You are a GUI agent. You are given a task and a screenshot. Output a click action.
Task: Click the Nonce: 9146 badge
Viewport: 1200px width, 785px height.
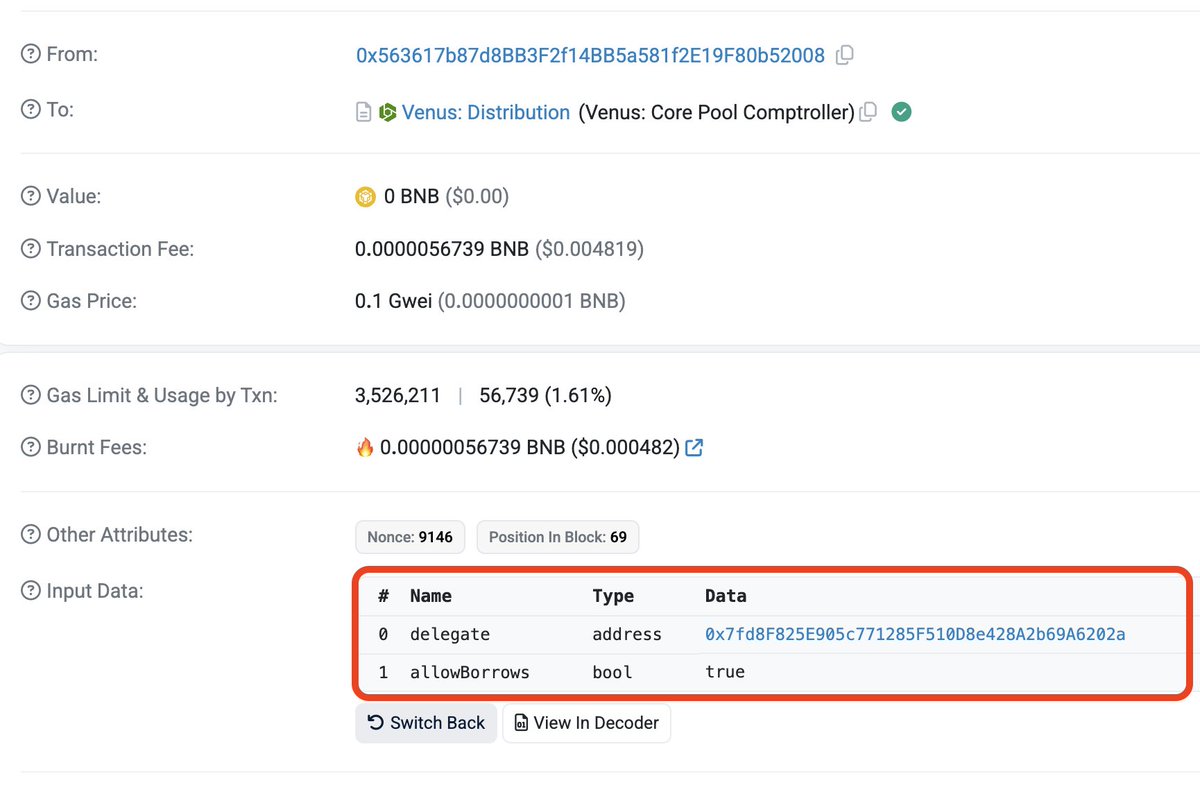coord(410,537)
